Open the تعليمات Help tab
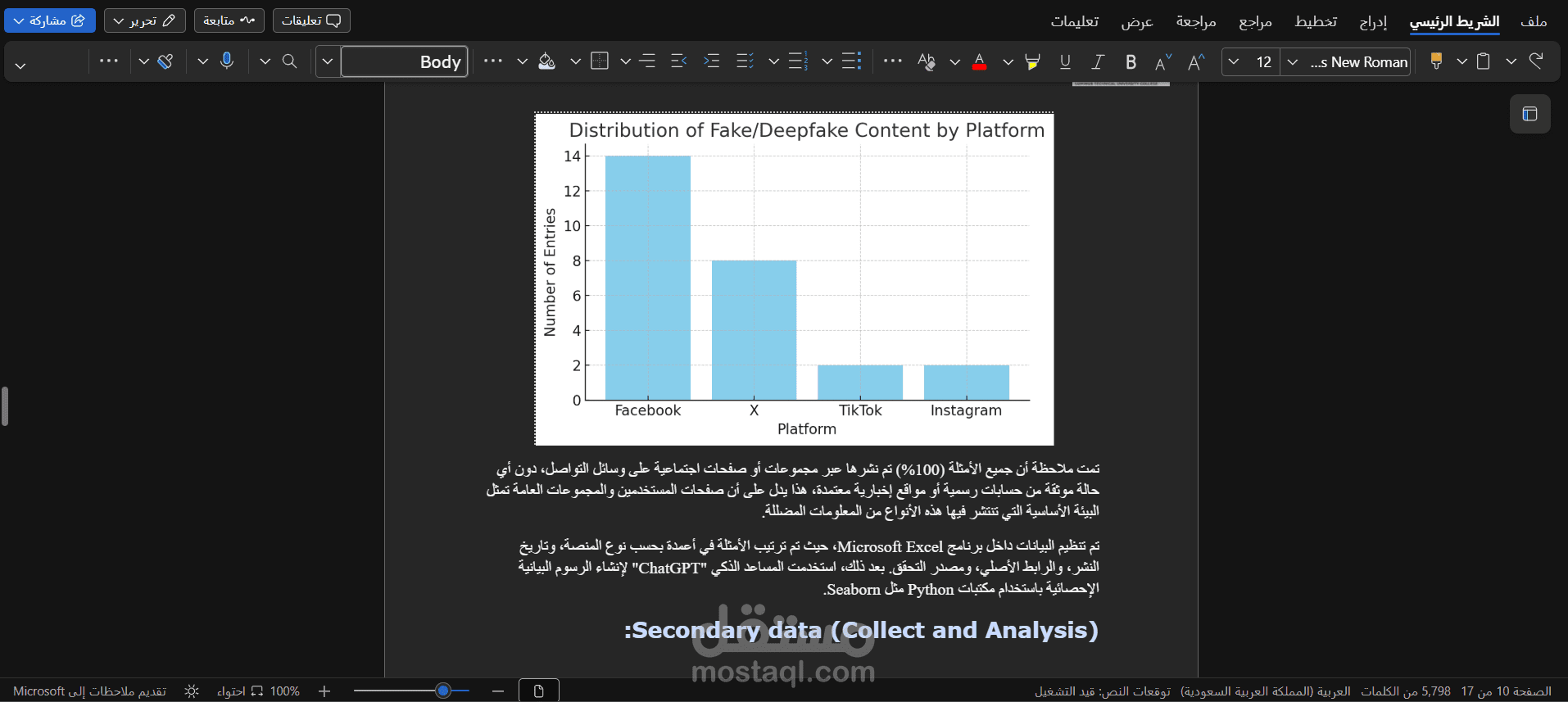The image size is (1568, 702). coord(1075,21)
